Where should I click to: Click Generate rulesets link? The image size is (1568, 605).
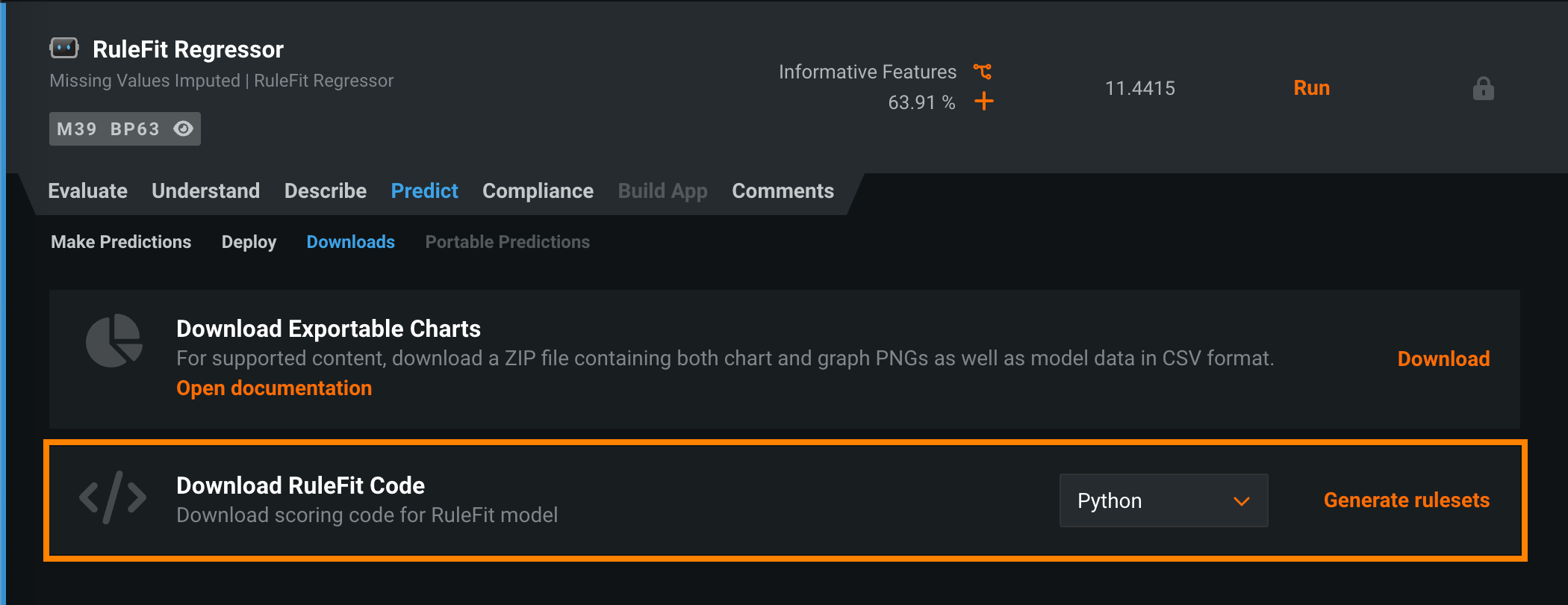coord(1406,500)
